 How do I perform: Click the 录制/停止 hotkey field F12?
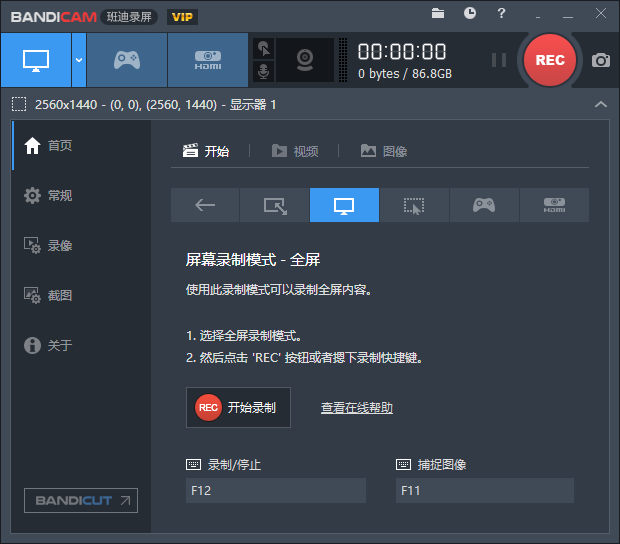point(276,491)
